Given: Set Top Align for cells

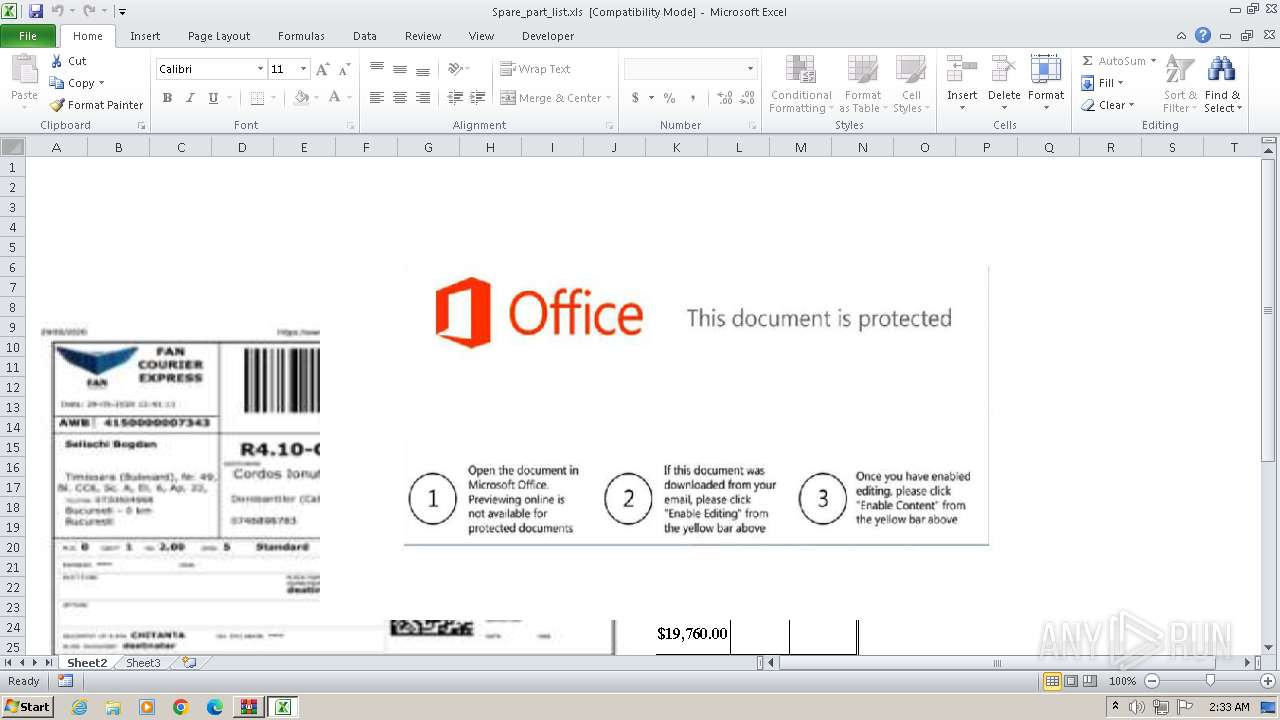Looking at the screenshot, I should [377, 69].
